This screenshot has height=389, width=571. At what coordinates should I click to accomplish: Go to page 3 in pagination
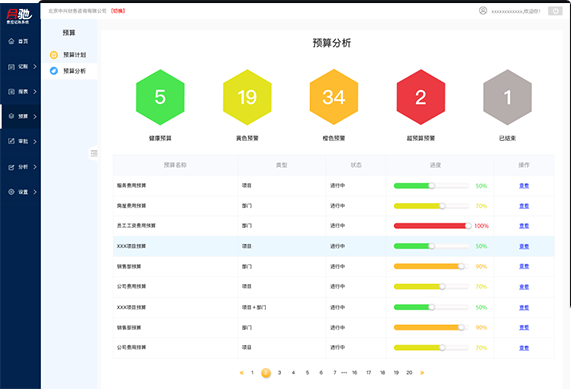point(279,373)
